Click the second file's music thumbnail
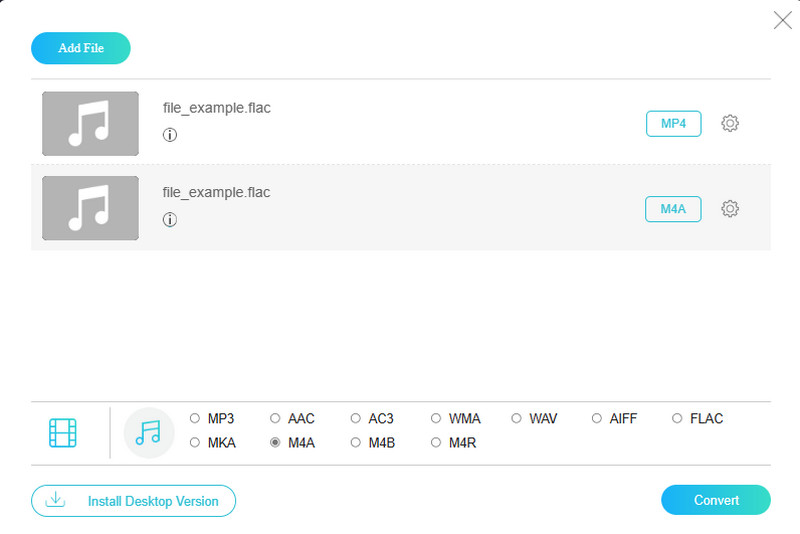800x534 pixels. pos(90,208)
